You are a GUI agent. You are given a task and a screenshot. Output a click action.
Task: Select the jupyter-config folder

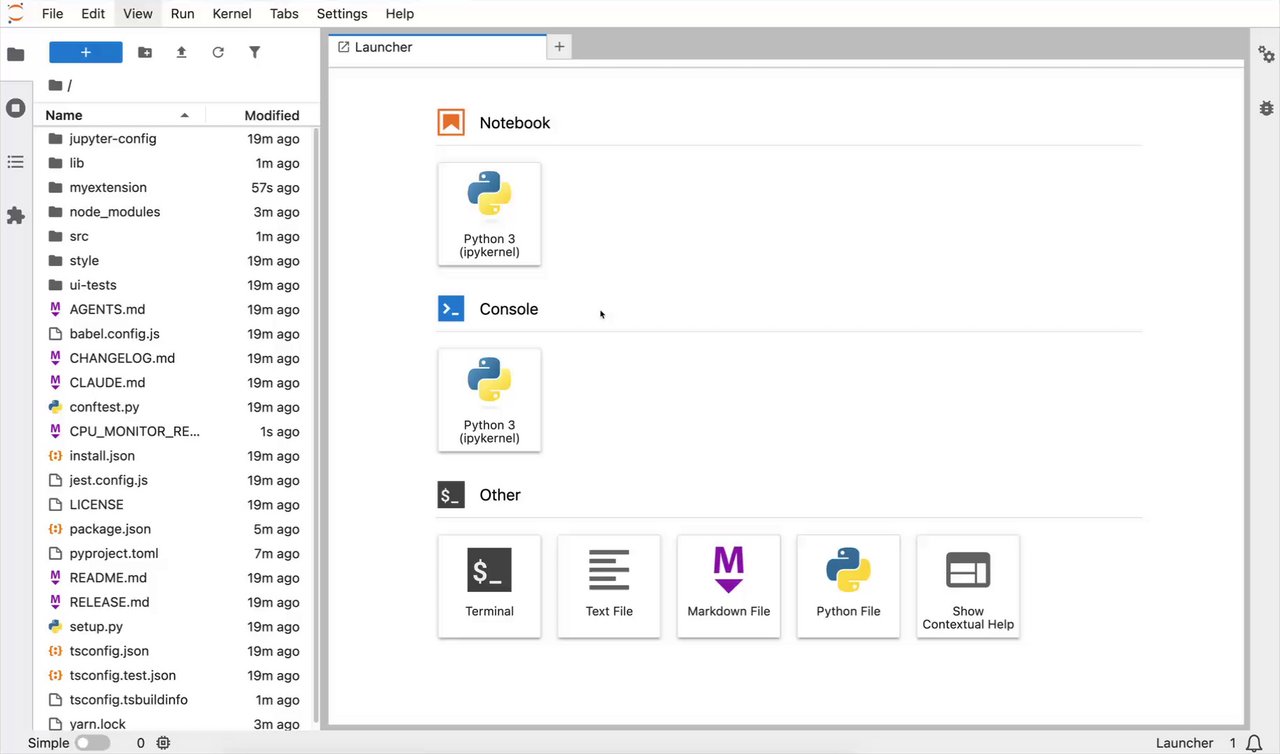coord(174,139)
